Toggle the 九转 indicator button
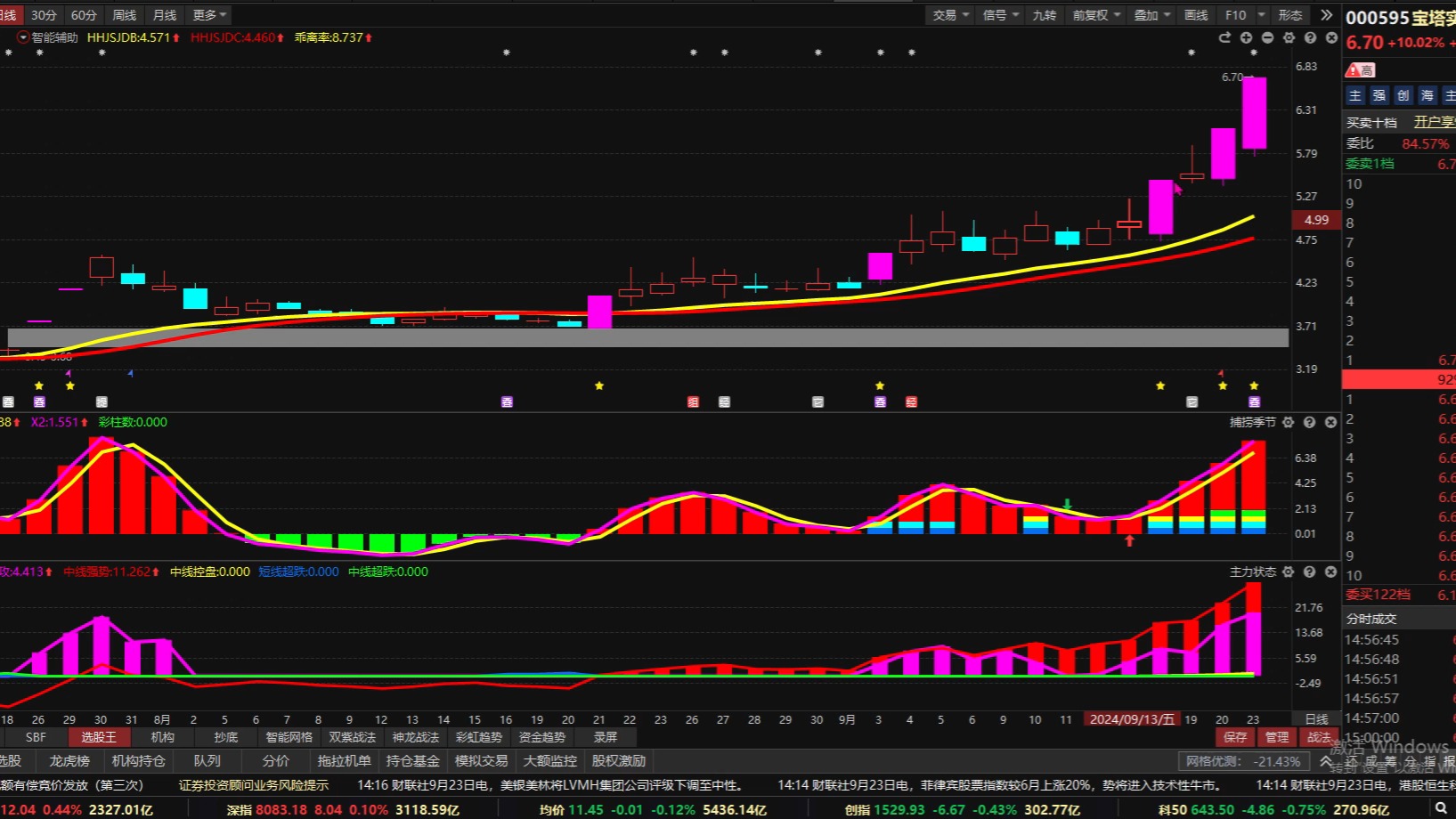This screenshot has width=1456, height=819. point(1044,15)
